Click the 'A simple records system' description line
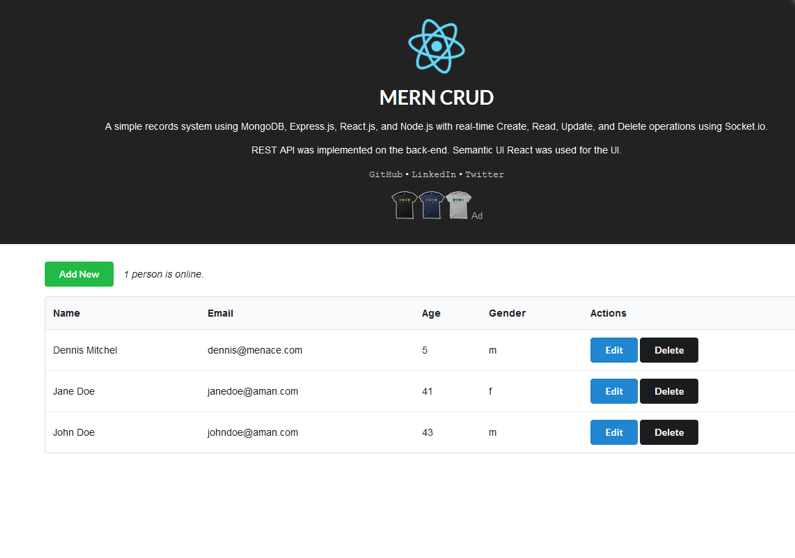Viewport: 795px width, 558px height. [x=436, y=126]
